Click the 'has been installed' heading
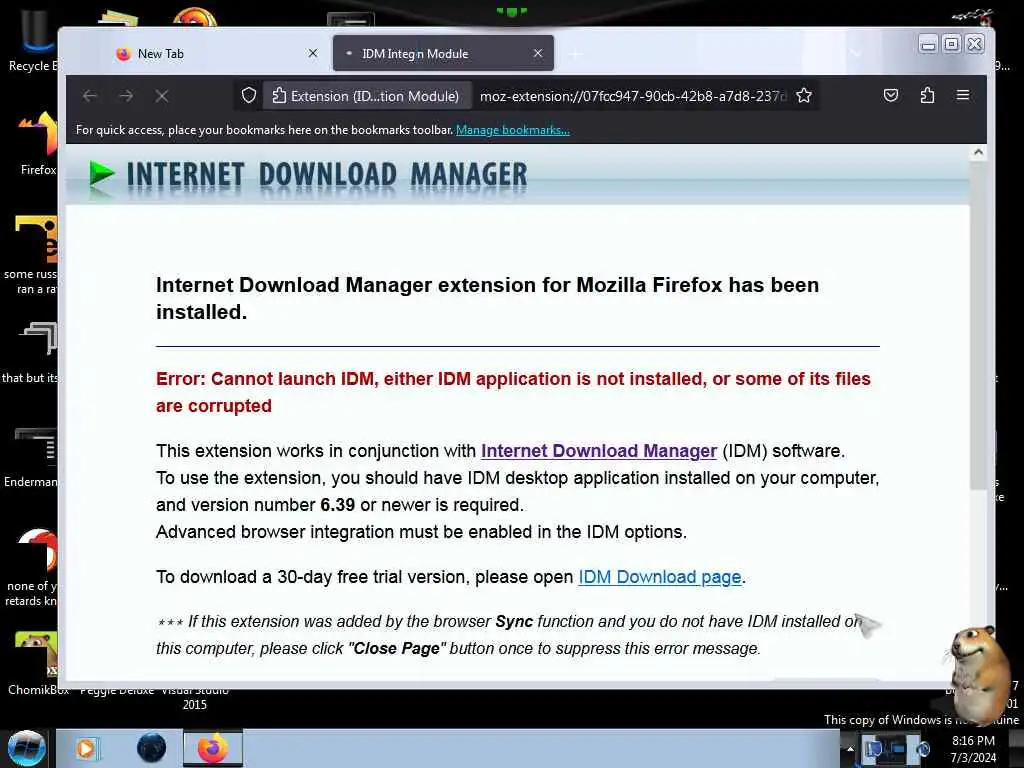Viewport: 1024px width, 768px height. point(487,298)
